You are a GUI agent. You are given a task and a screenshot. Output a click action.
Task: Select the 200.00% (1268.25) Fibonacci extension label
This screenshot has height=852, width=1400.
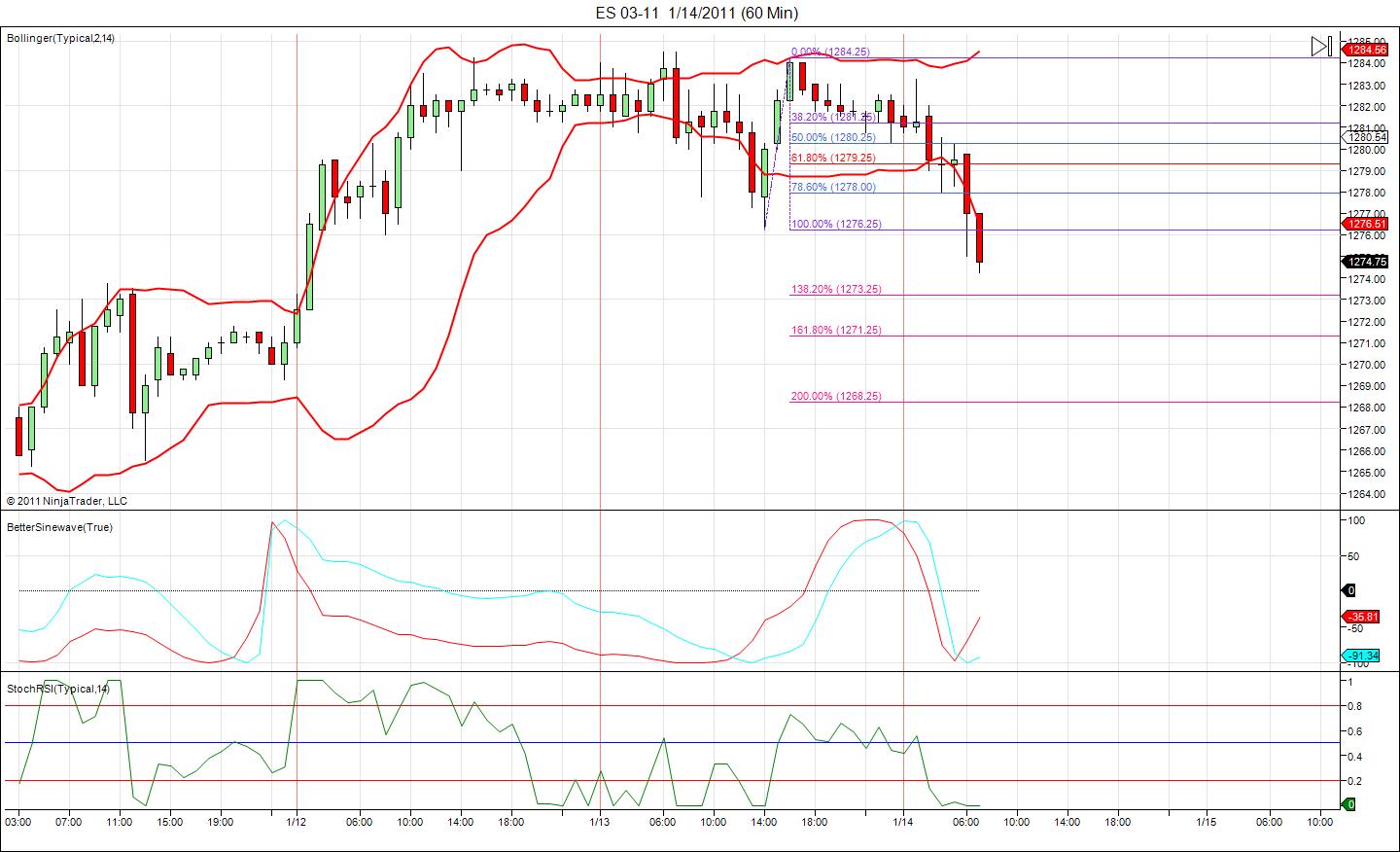point(836,396)
